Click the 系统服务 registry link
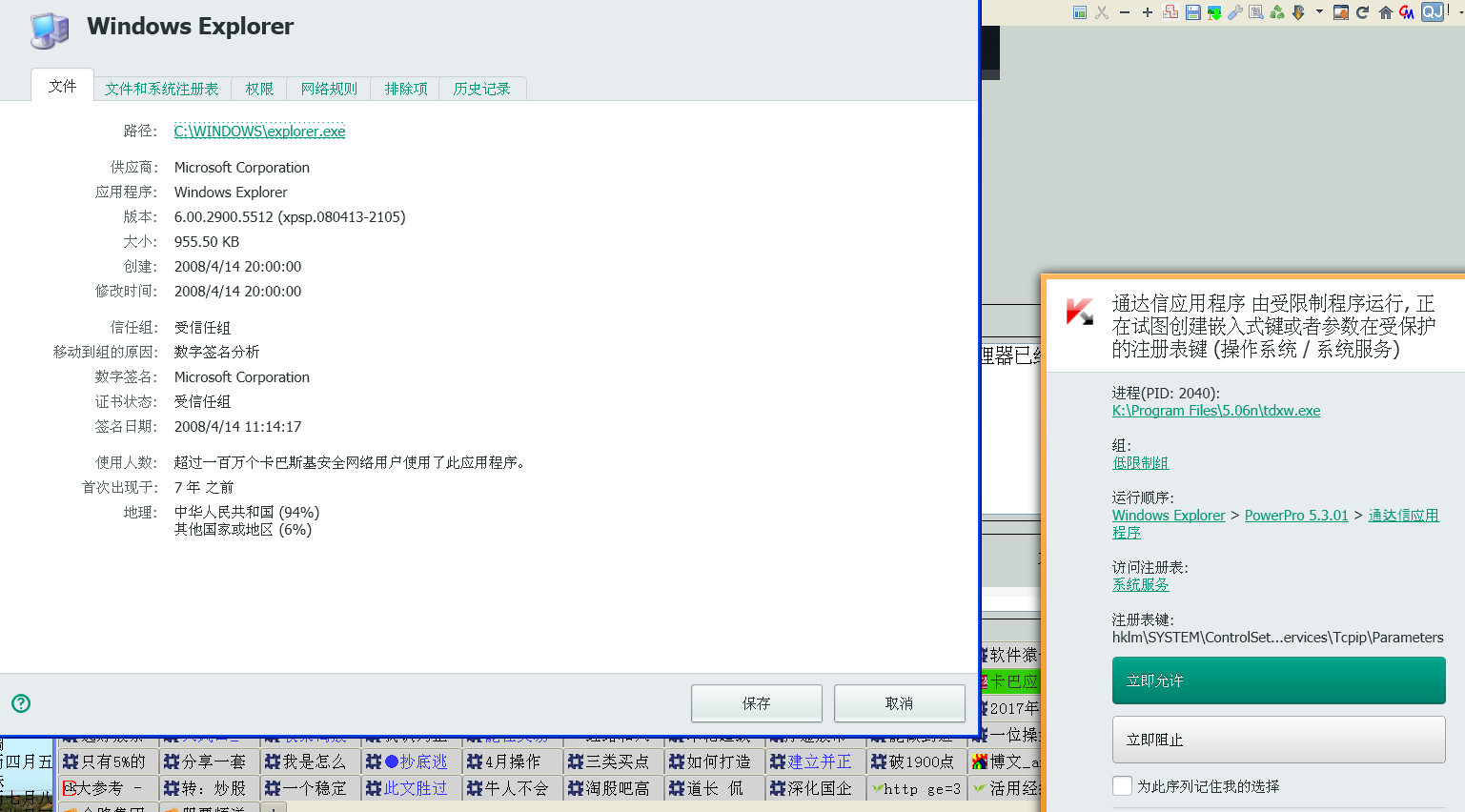The image size is (1465, 812). coord(1140,585)
